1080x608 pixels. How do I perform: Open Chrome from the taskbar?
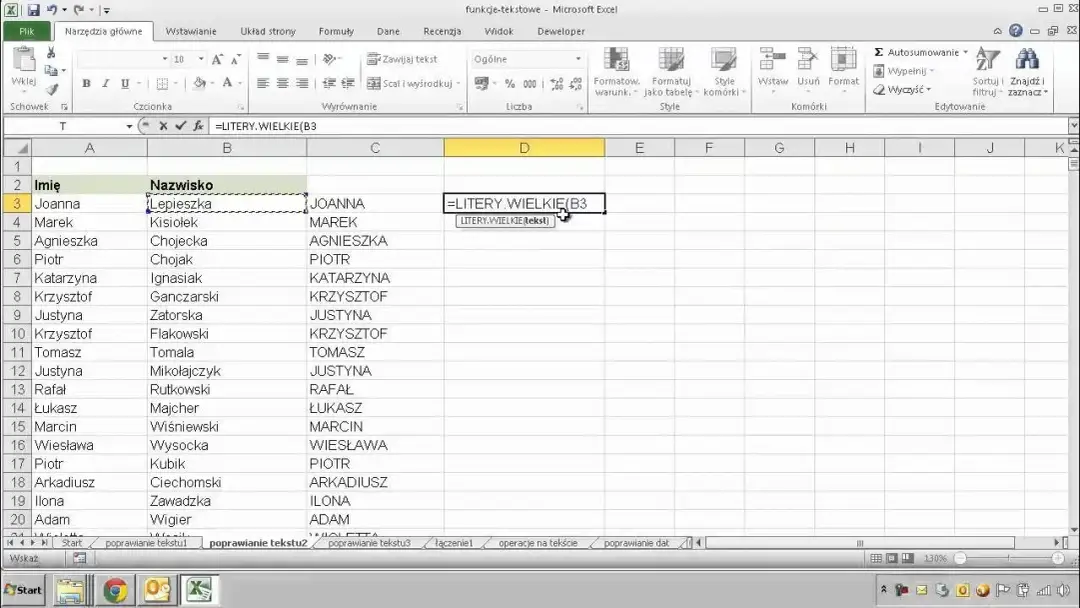(115, 590)
